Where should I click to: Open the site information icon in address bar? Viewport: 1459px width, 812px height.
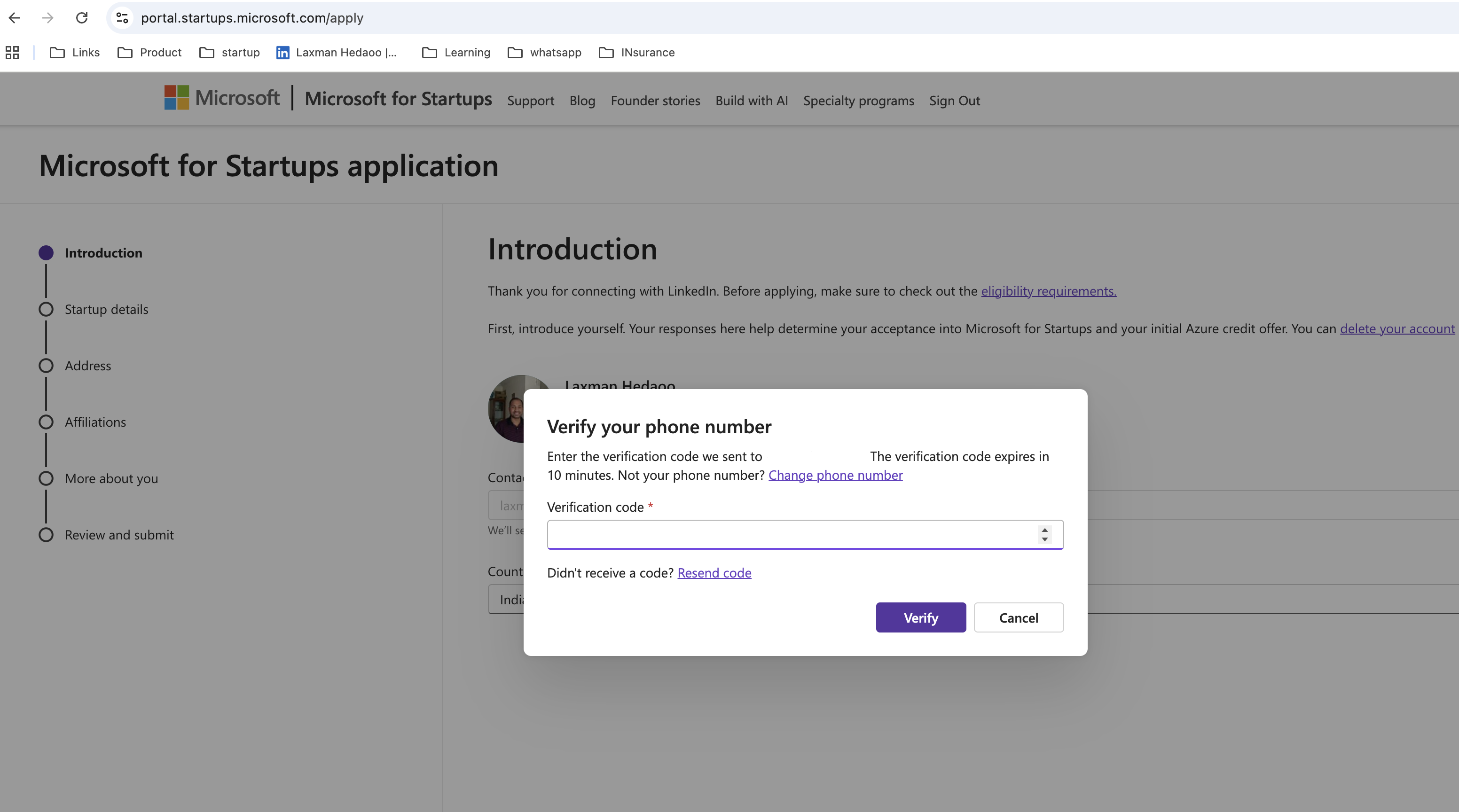(122, 17)
